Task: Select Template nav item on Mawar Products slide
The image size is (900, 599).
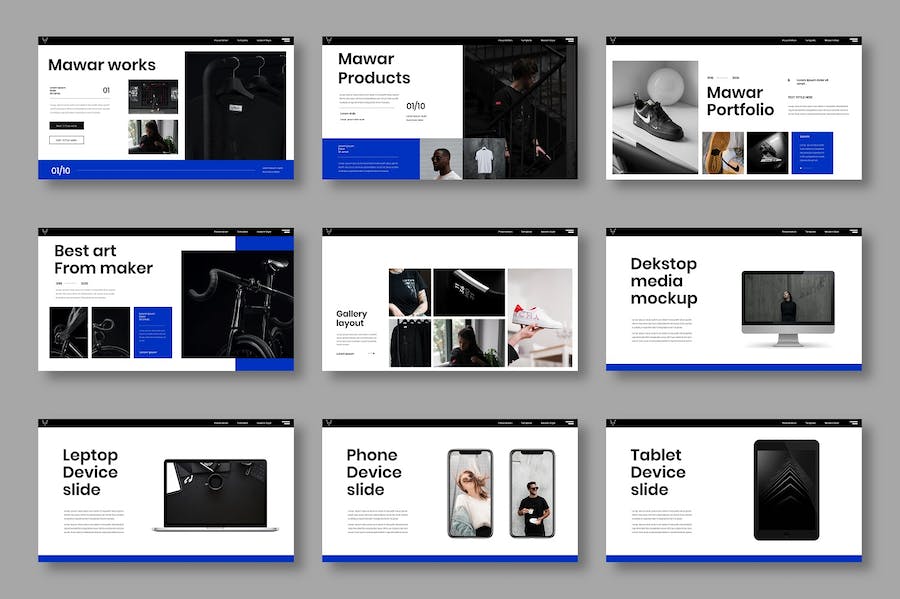Action: pyautogui.click(x=526, y=41)
